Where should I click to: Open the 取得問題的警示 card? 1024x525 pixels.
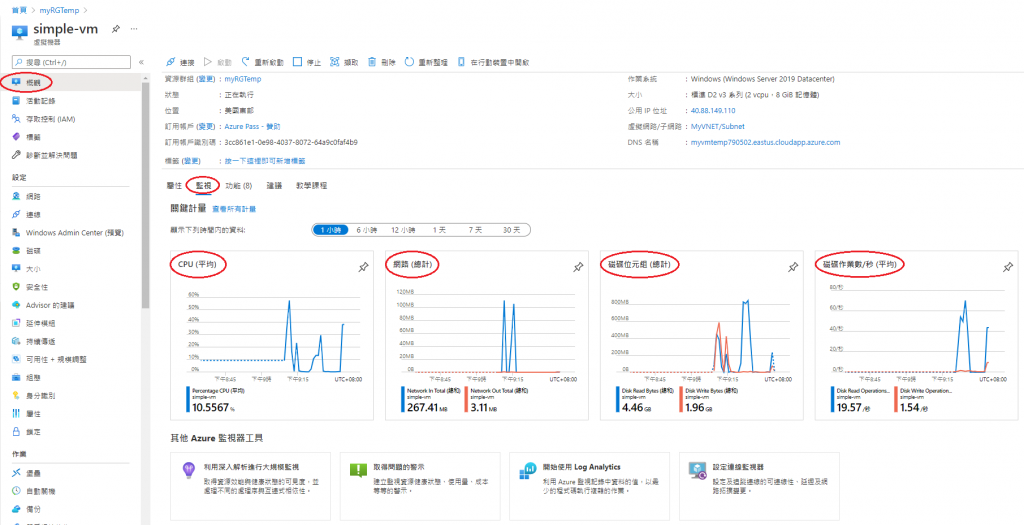point(420,485)
